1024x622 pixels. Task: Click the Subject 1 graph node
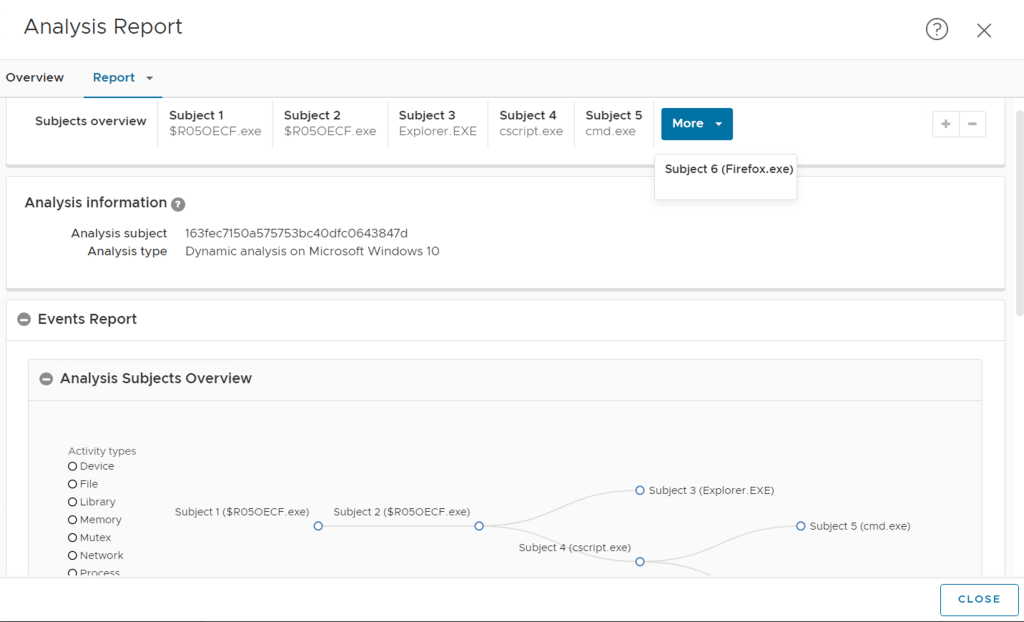318,526
